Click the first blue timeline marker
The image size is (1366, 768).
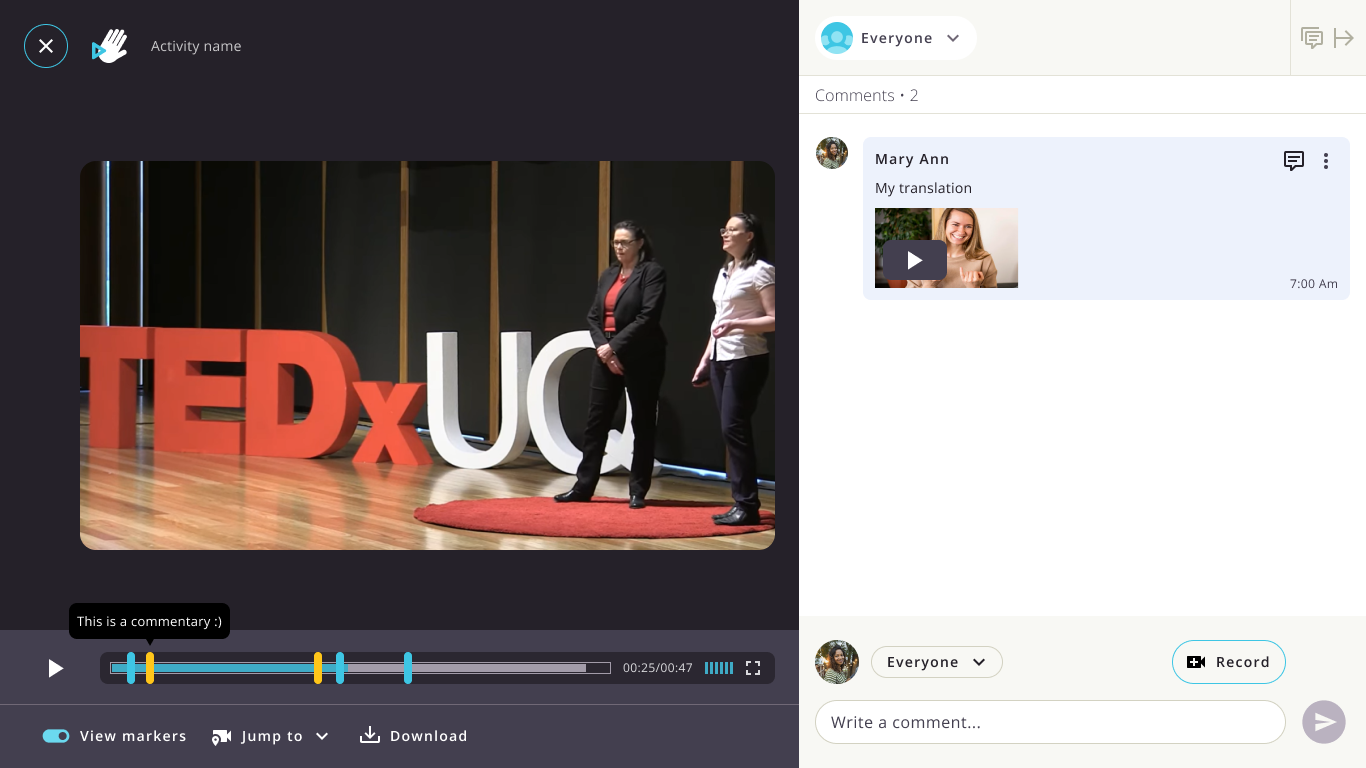coord(131,668)
